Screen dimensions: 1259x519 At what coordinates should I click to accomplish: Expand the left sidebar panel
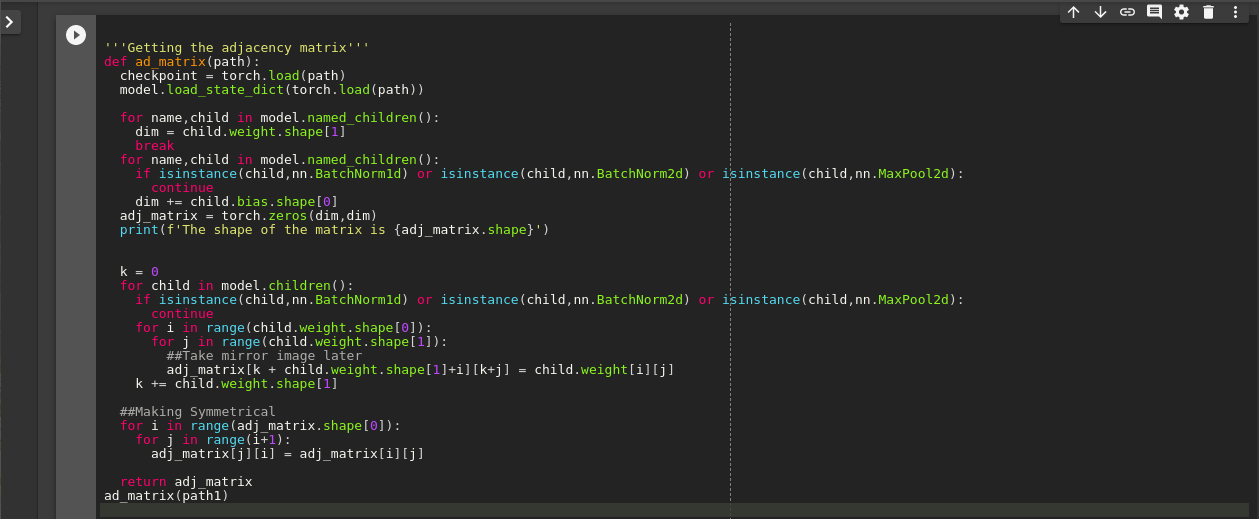[10, 21]
